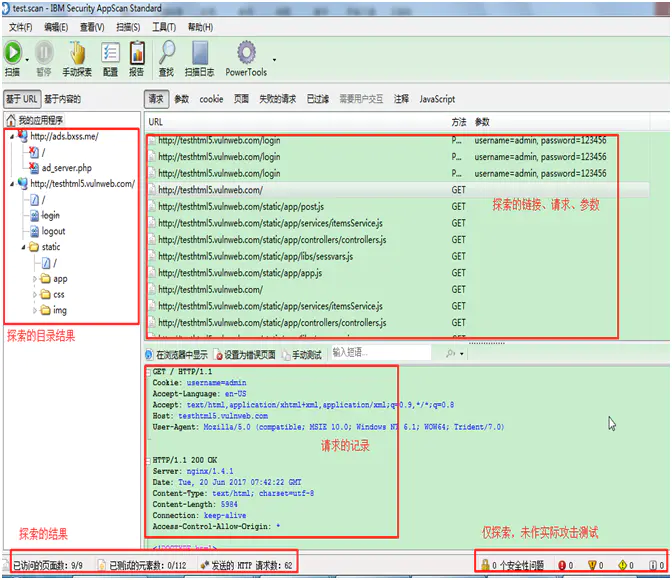Click the ads.bxss.me globe icon
Image resolution: width=672 pixels, height=580 pixels.
point(22,136)
